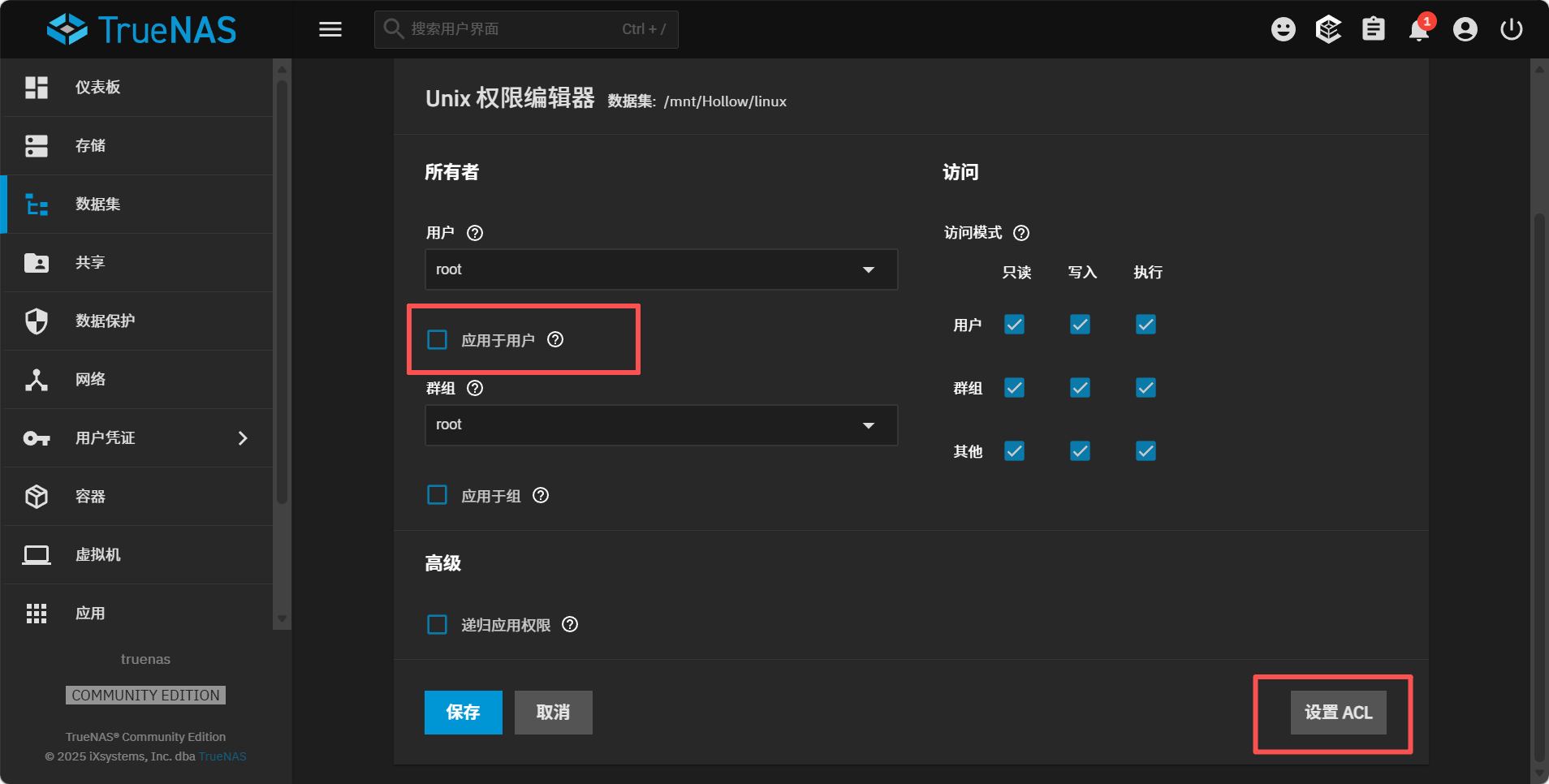Click the 保存 button

coord(463,713)
